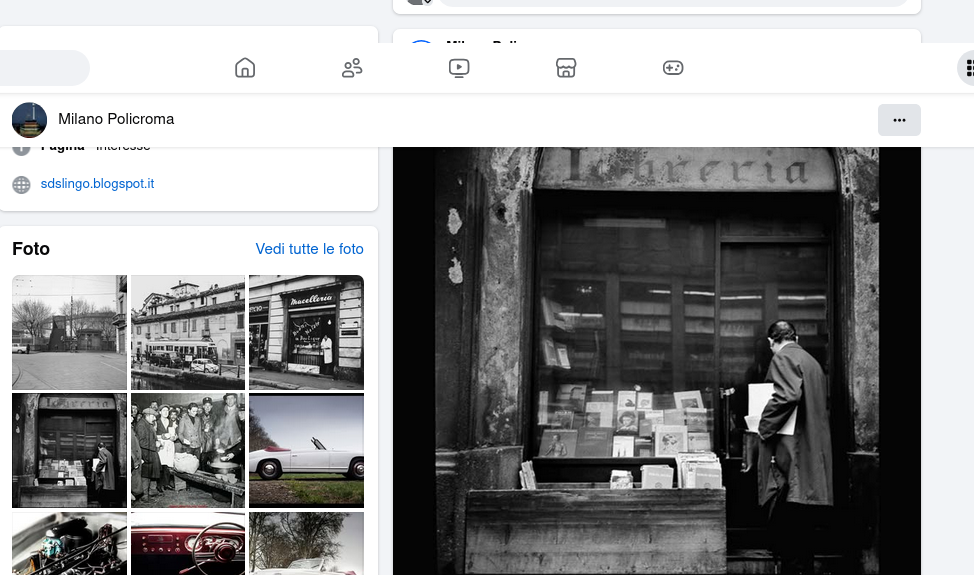
Task: Click the globe icon beside the website link
Action: coord(22,184)
